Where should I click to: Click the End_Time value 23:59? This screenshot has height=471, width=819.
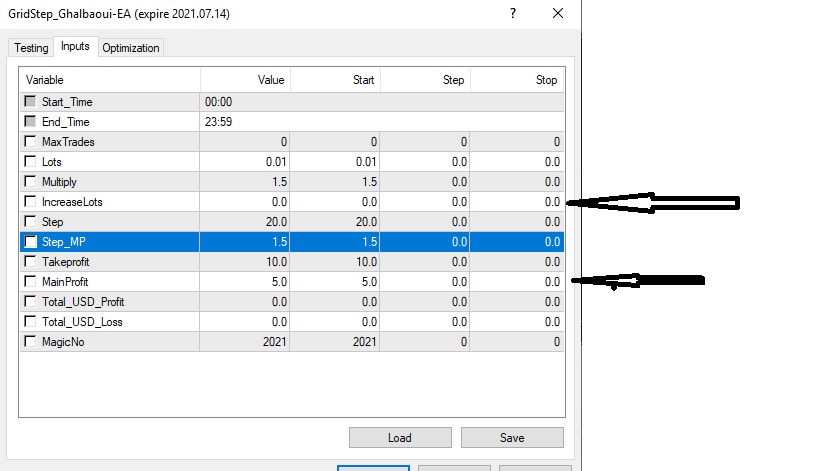pos(245,122)
